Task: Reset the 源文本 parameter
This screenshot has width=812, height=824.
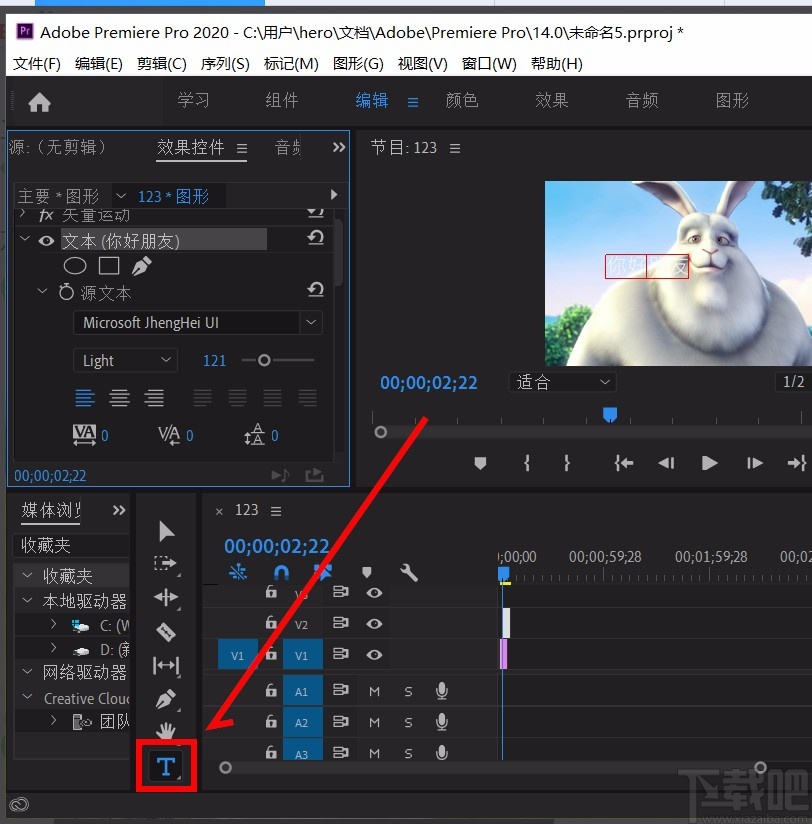Action: tap(315, 290)
